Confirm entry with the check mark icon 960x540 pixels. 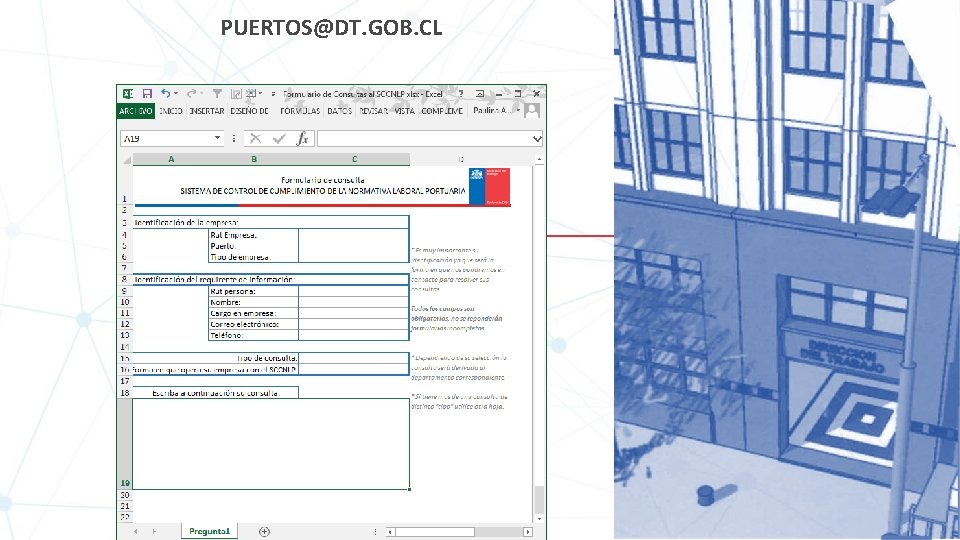(279, 139)
